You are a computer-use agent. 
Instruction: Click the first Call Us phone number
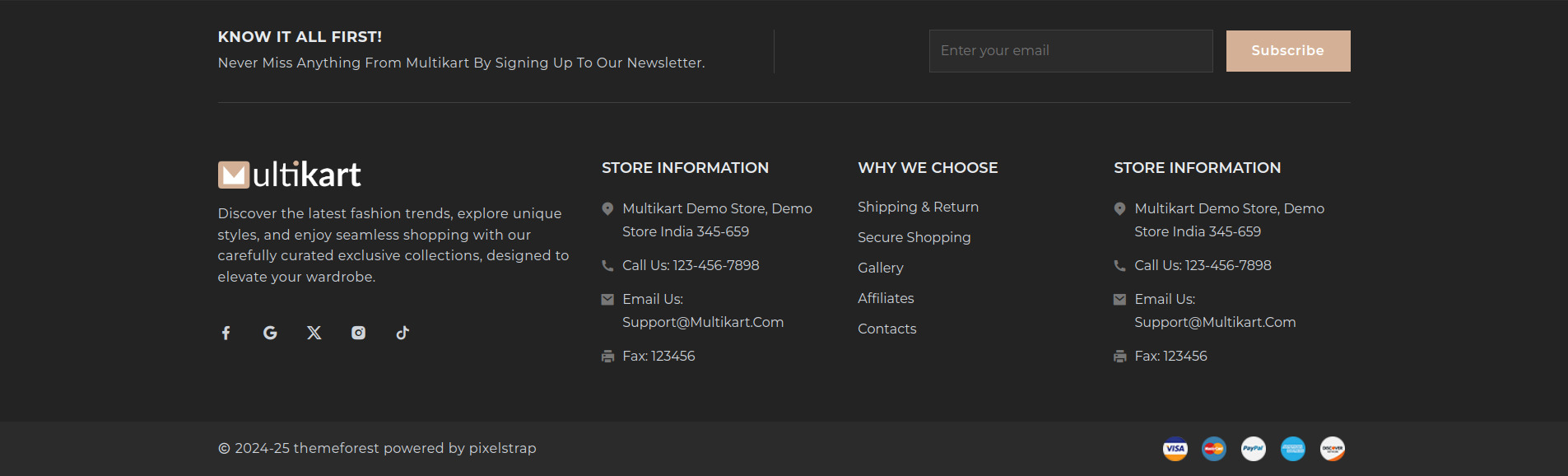pos(691,265)
